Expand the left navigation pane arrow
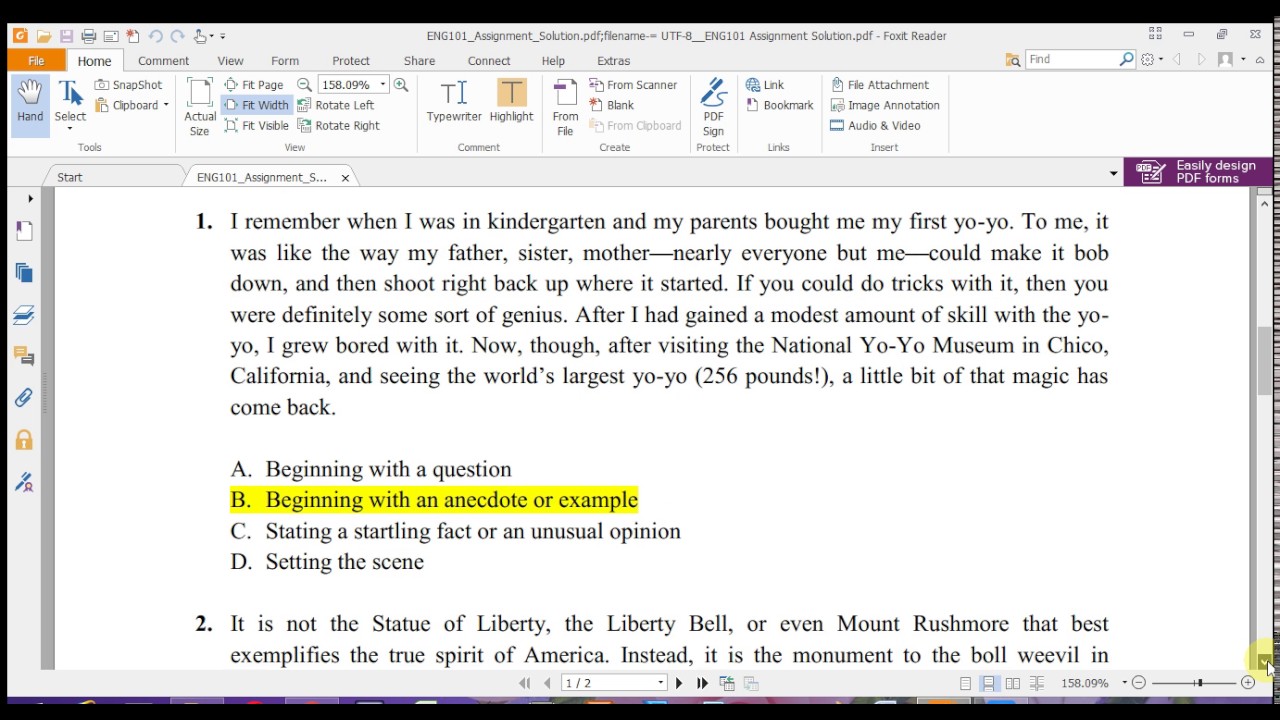This screenshot has height=720, width=1280. (x=30, y=199)
